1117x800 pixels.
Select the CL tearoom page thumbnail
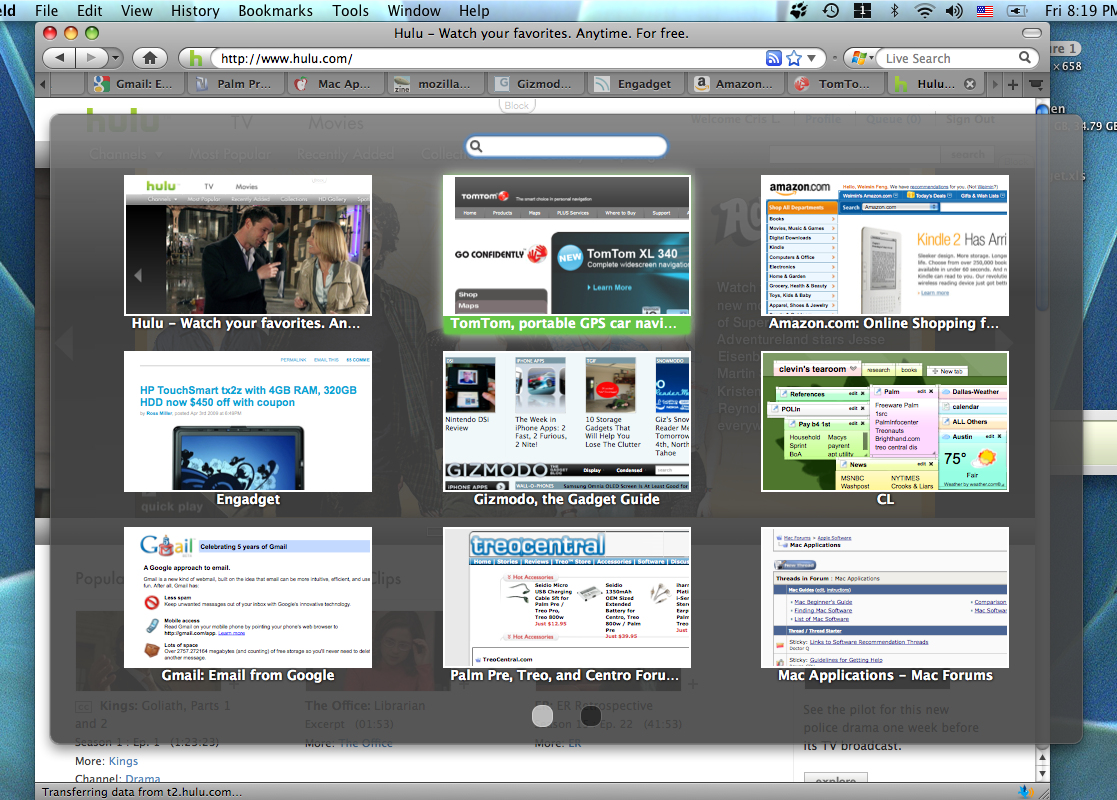point(885,421)
